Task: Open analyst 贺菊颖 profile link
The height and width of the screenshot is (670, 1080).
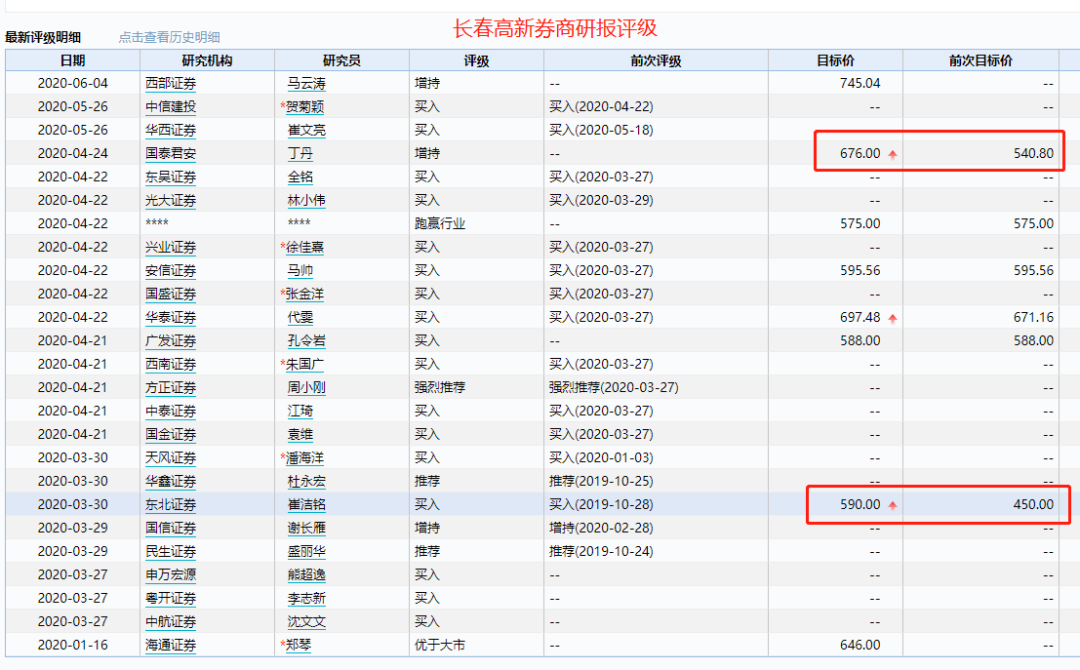Action: click(305, 107)
